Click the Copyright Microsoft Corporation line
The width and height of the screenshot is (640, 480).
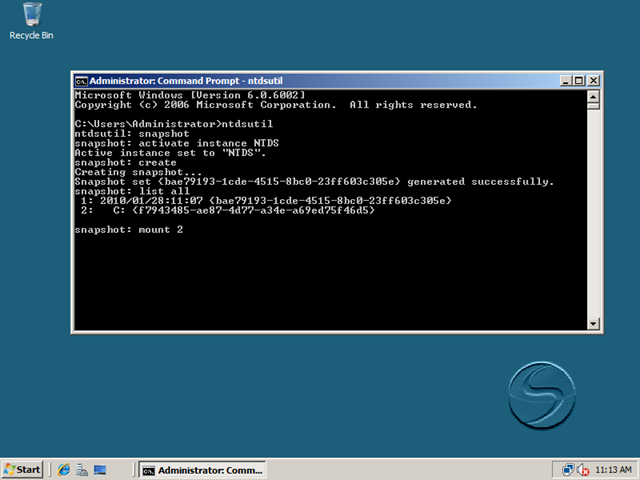point(276,105)
